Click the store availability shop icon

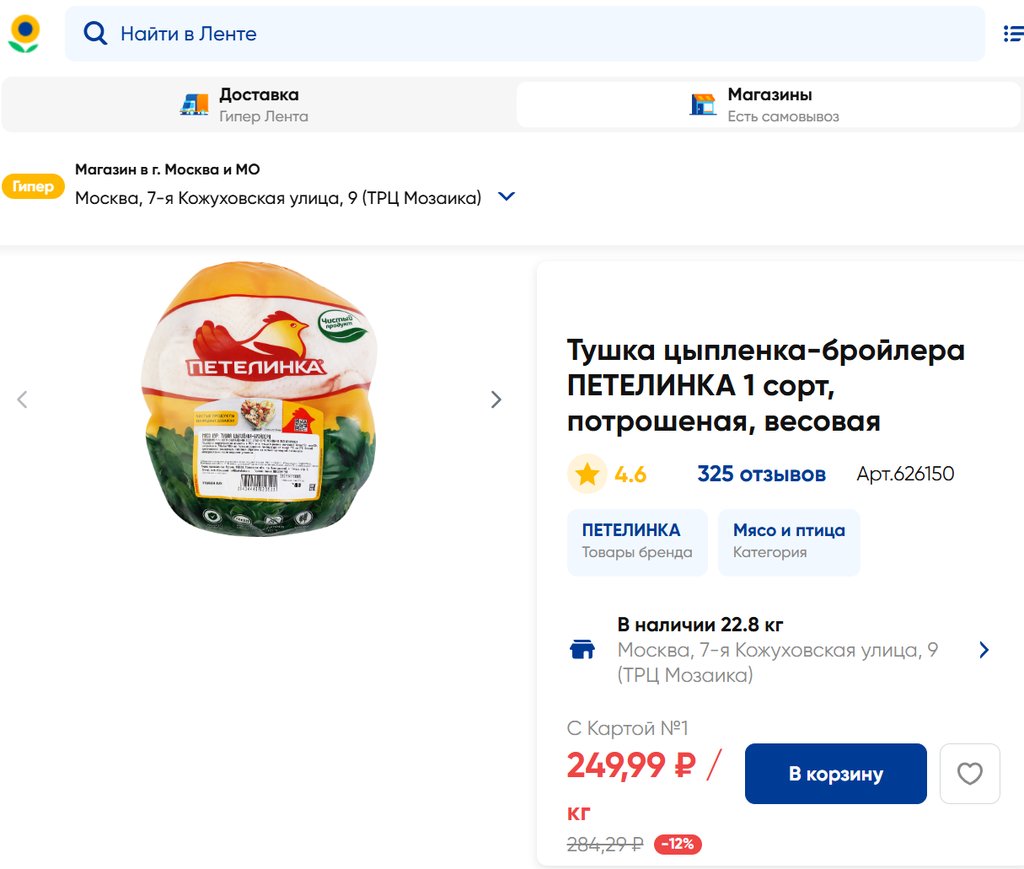point(582,650)
